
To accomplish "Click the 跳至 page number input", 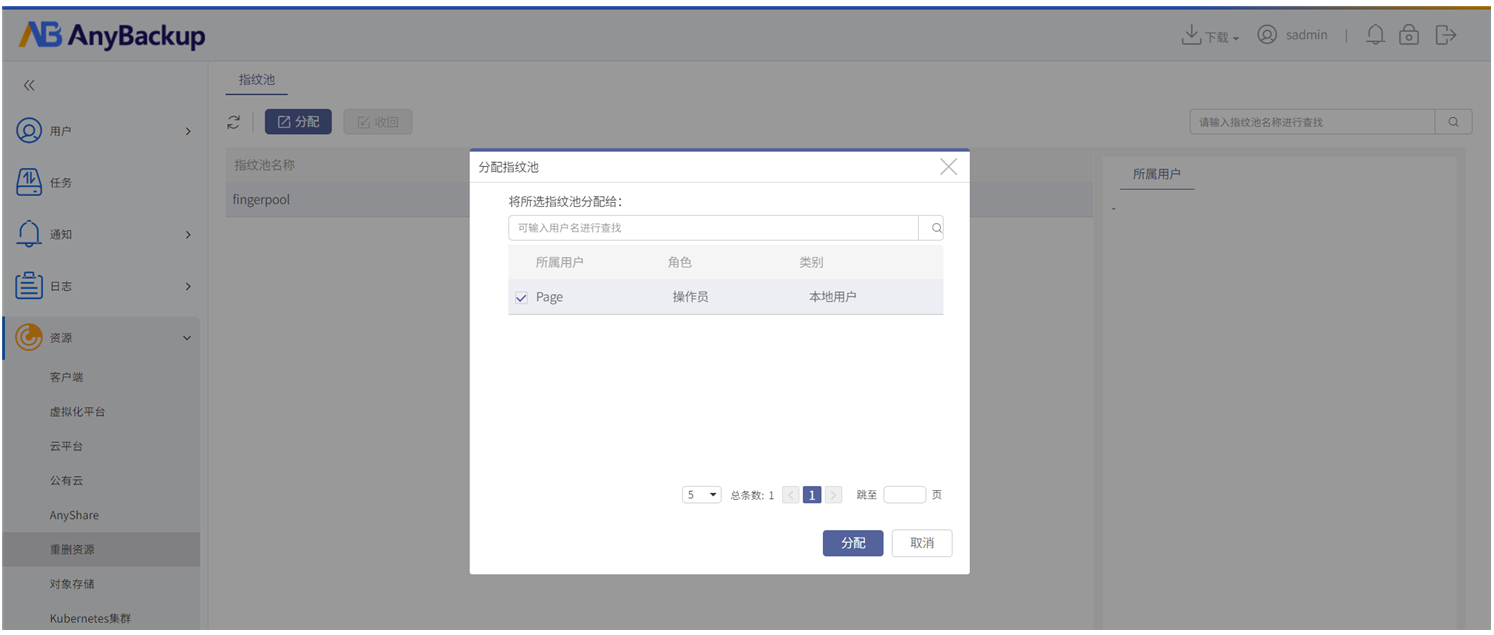I will [904, 495].
